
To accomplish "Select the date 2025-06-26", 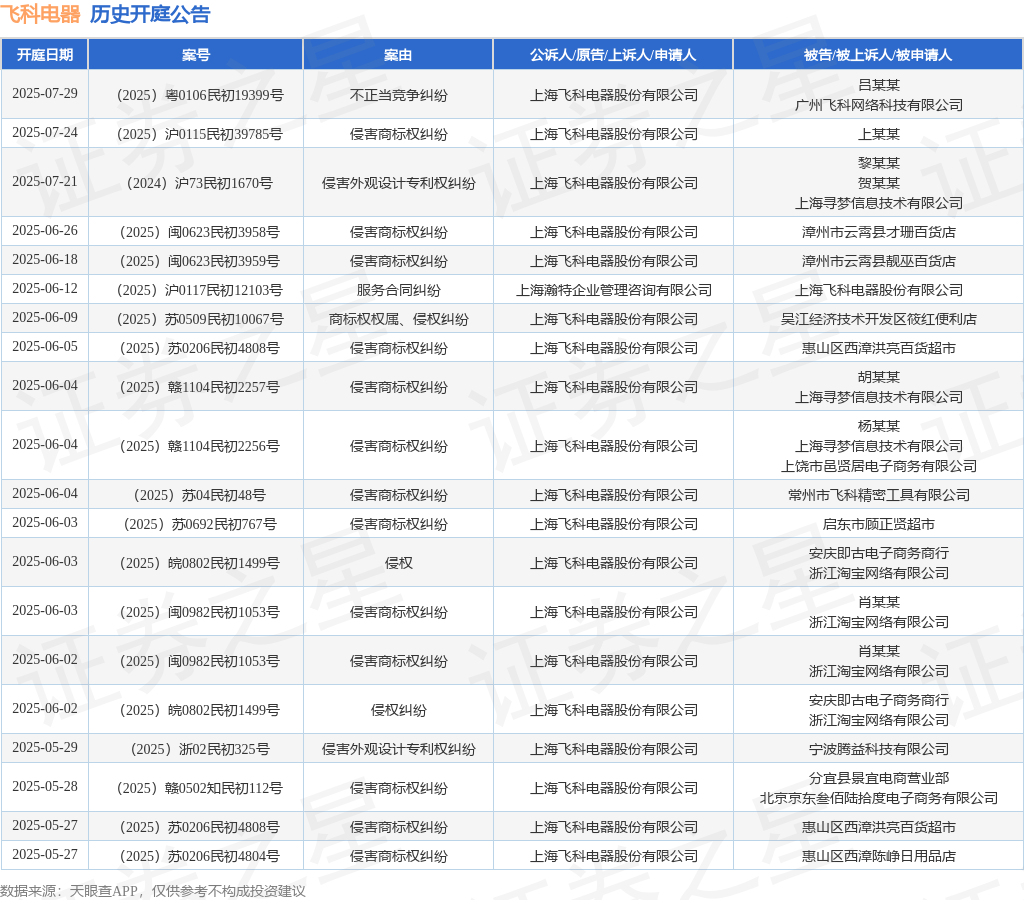I will [x=44, y=231].
